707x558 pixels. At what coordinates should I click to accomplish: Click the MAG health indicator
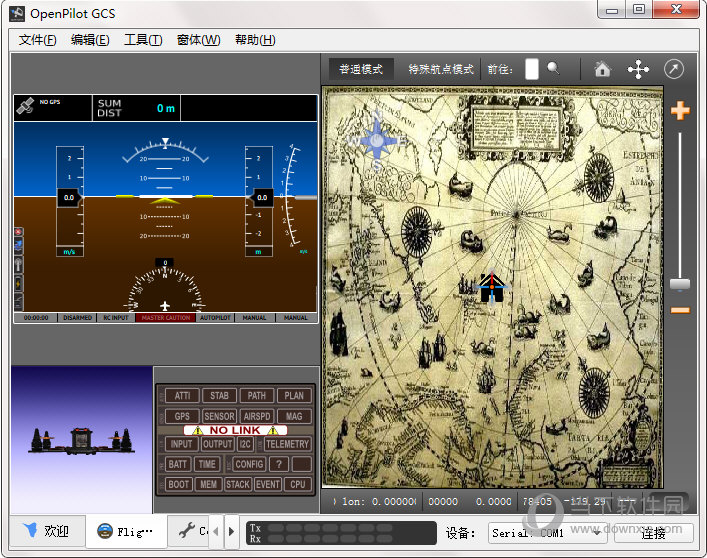294,416
